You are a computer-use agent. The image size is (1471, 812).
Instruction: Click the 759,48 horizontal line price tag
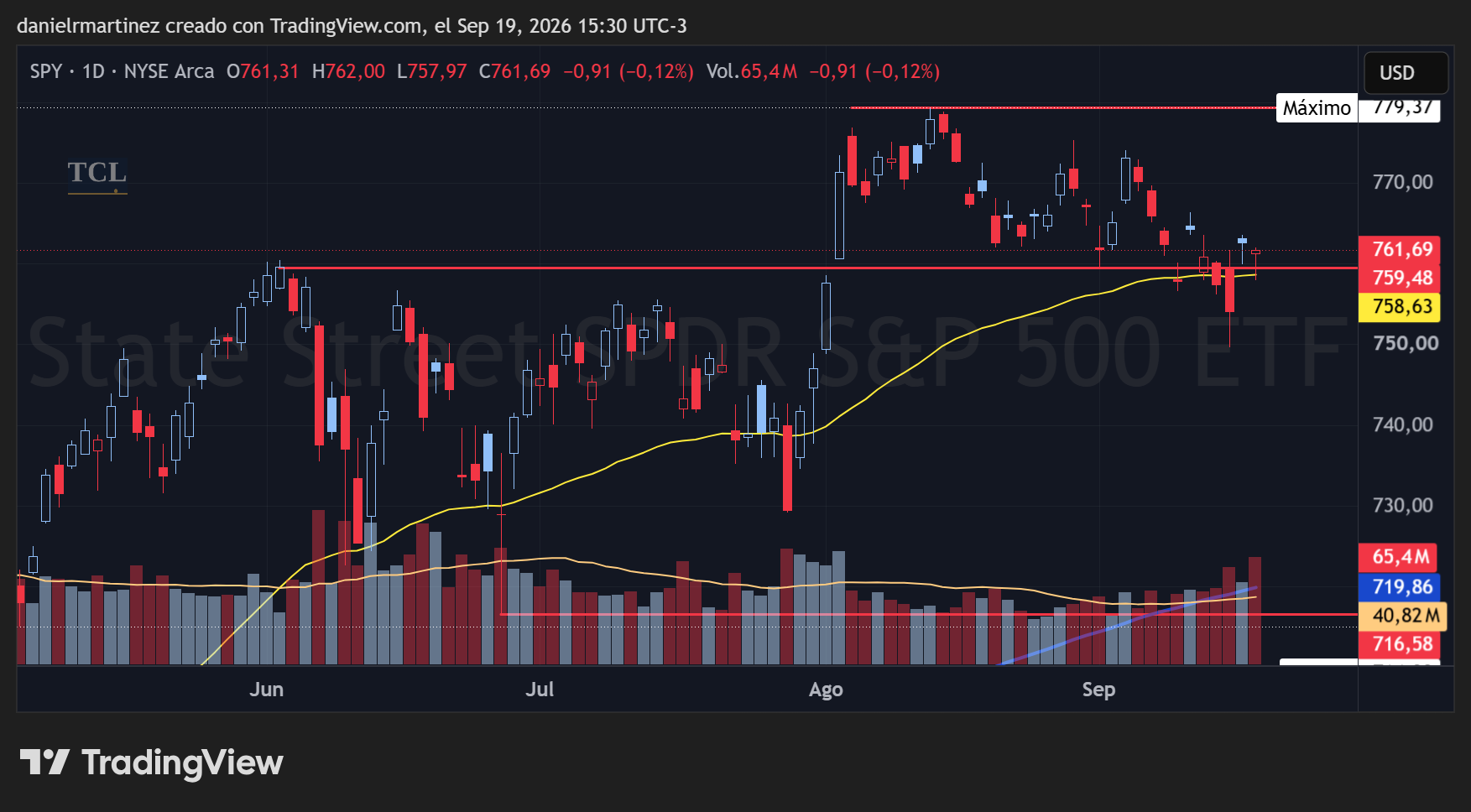(x=1399, y=278)
